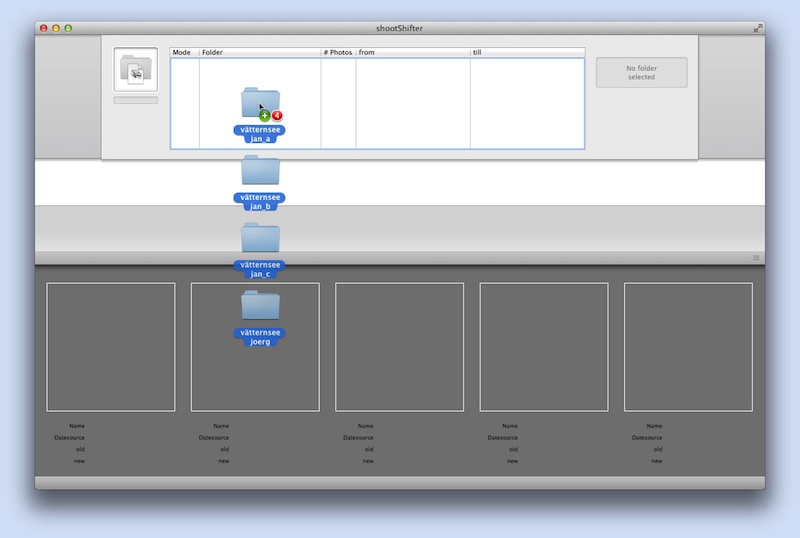Click the vätternsee jan_b folder icon
Screen dimensions: 800x538
[x=260, y=170]
